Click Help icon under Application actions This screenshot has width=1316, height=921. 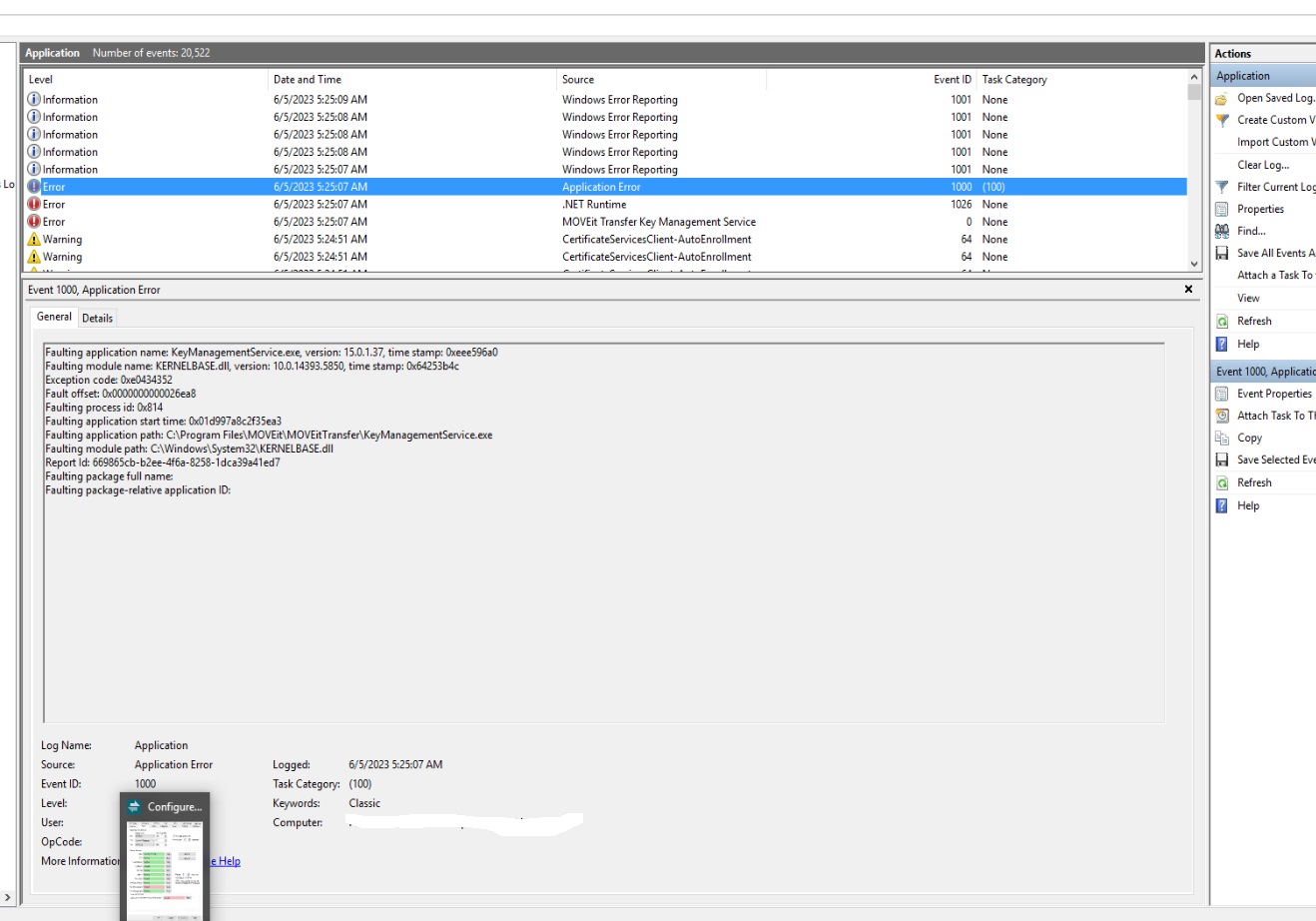[1221, 344]
